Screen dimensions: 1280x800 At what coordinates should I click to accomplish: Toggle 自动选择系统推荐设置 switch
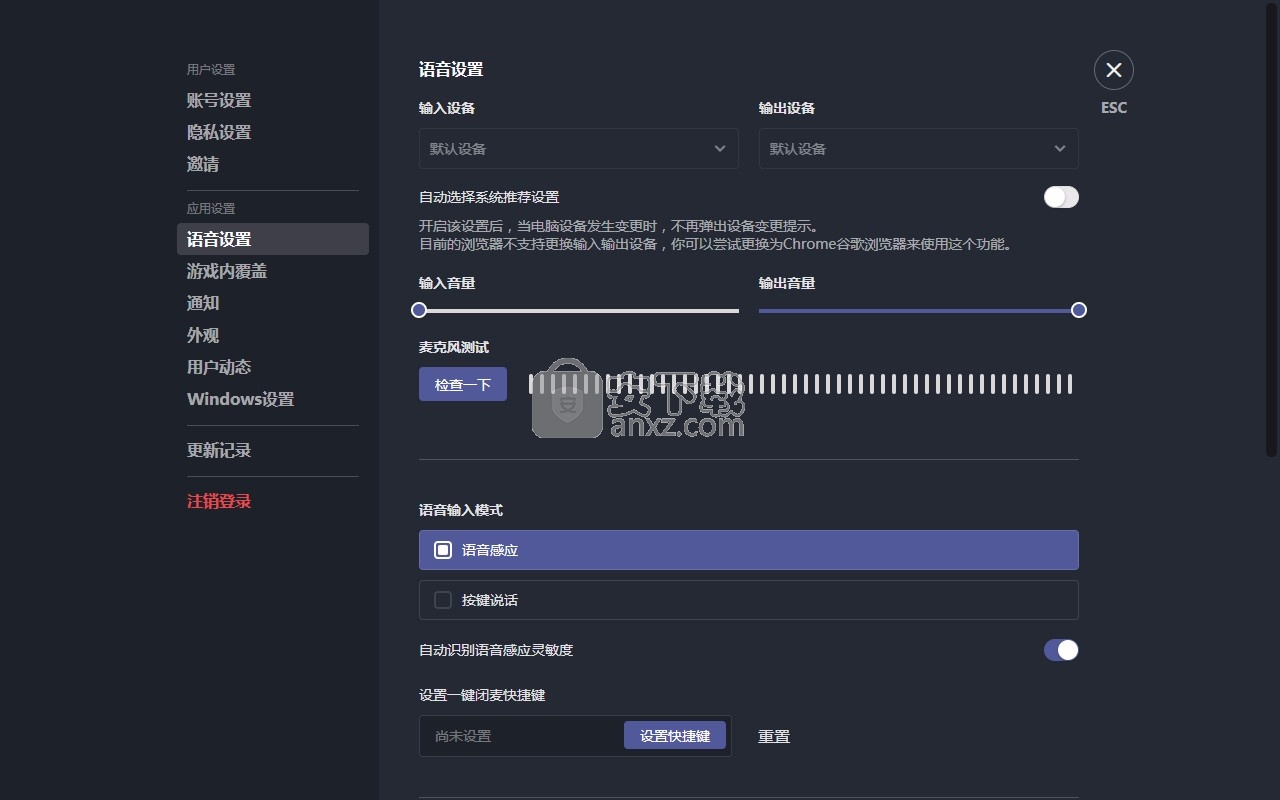[1061, 197]
